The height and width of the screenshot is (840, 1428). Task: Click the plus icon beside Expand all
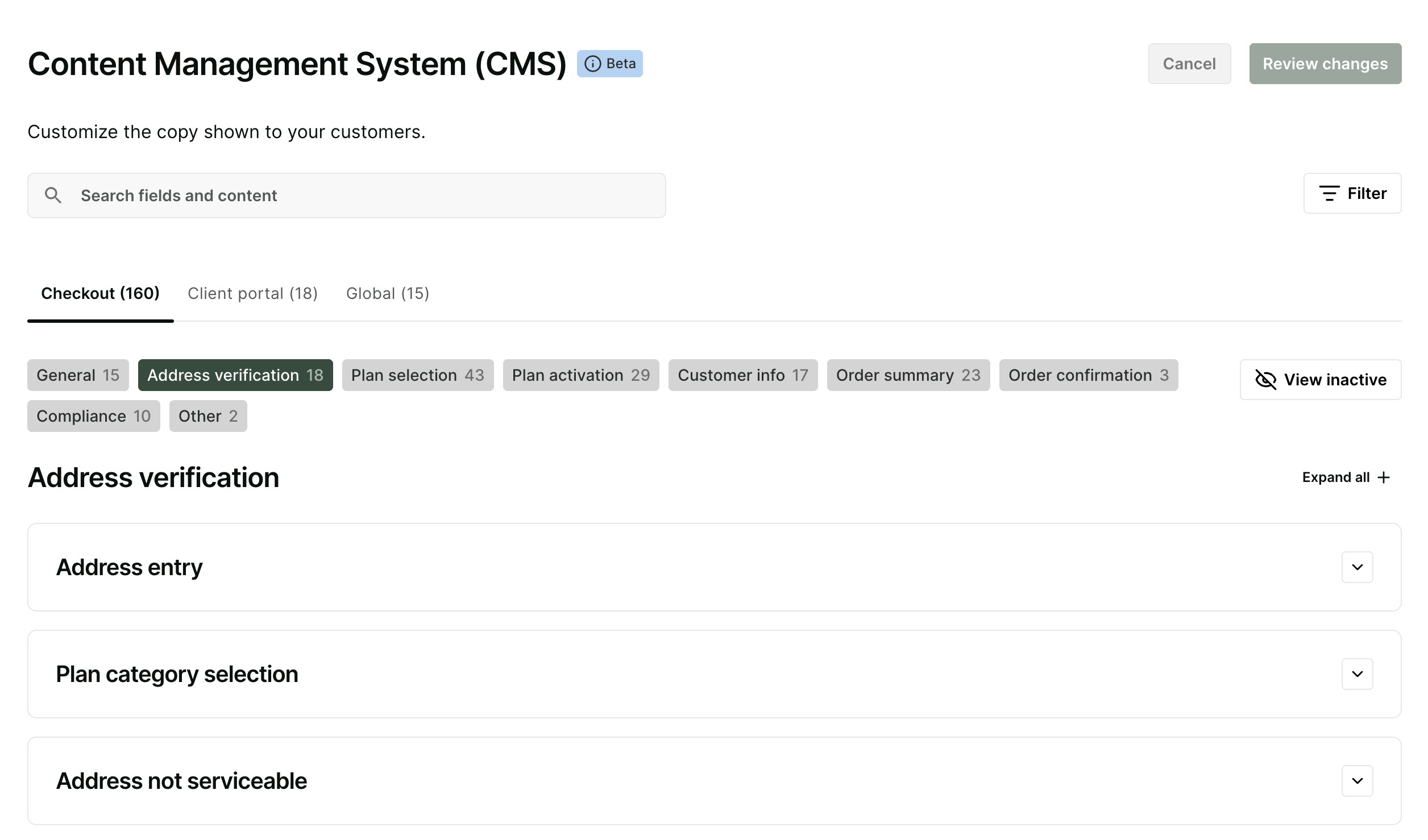point(1384,477)
